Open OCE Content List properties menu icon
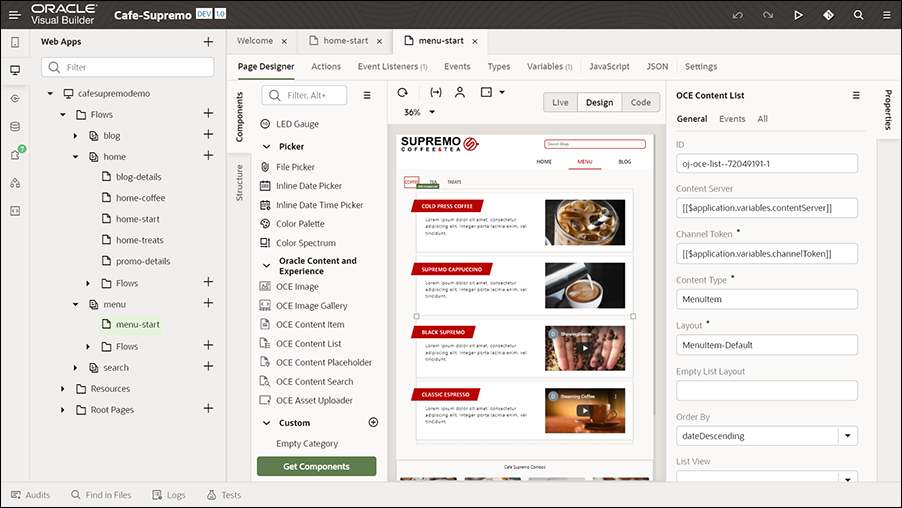Viewport: 902px width, 508px height. [x=856, y=96]
